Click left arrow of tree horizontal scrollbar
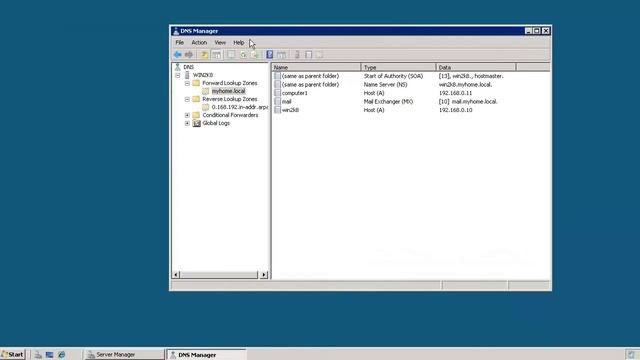Viewport: 640px width, 360px height. (176, 275)
